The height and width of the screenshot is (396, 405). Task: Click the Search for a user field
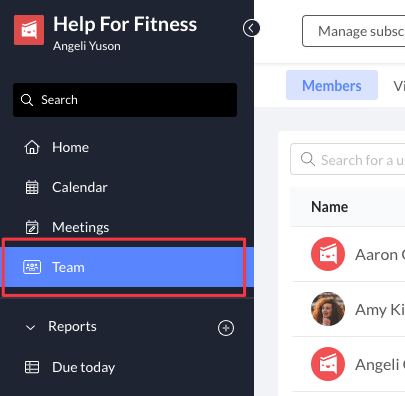tap(348, 159)
